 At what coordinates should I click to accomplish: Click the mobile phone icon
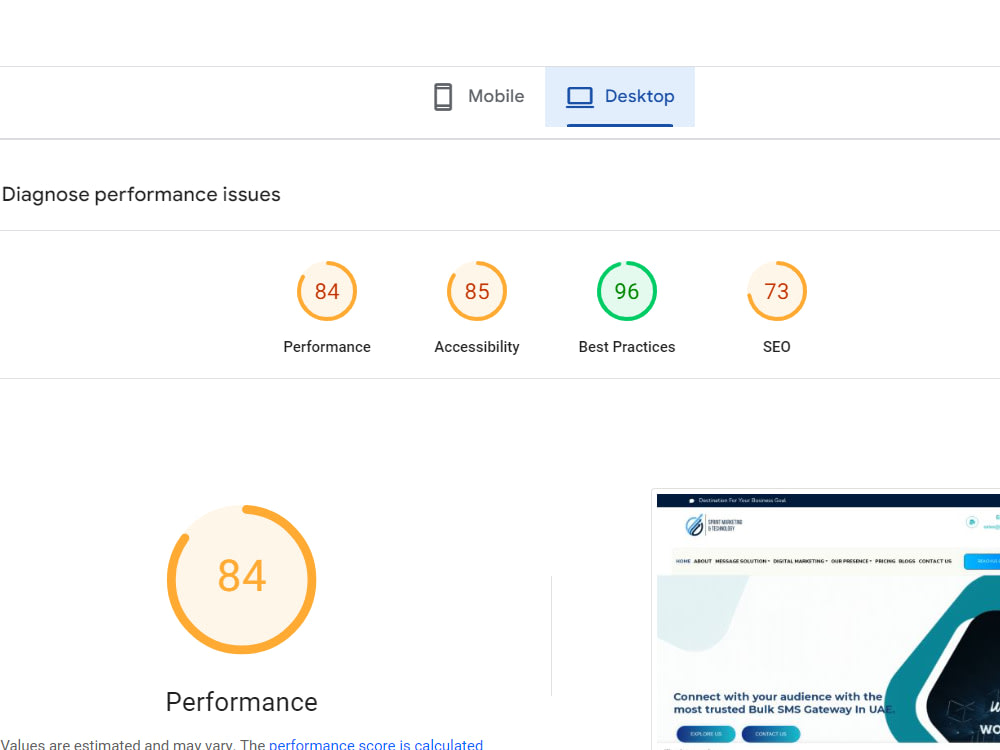pos(443,97)
